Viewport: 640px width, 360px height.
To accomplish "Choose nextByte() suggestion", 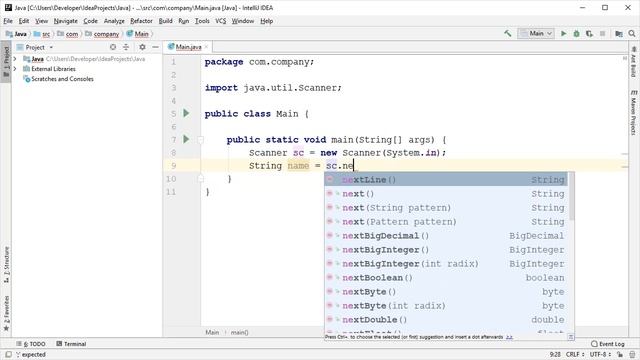I will (x=446, y=291).
